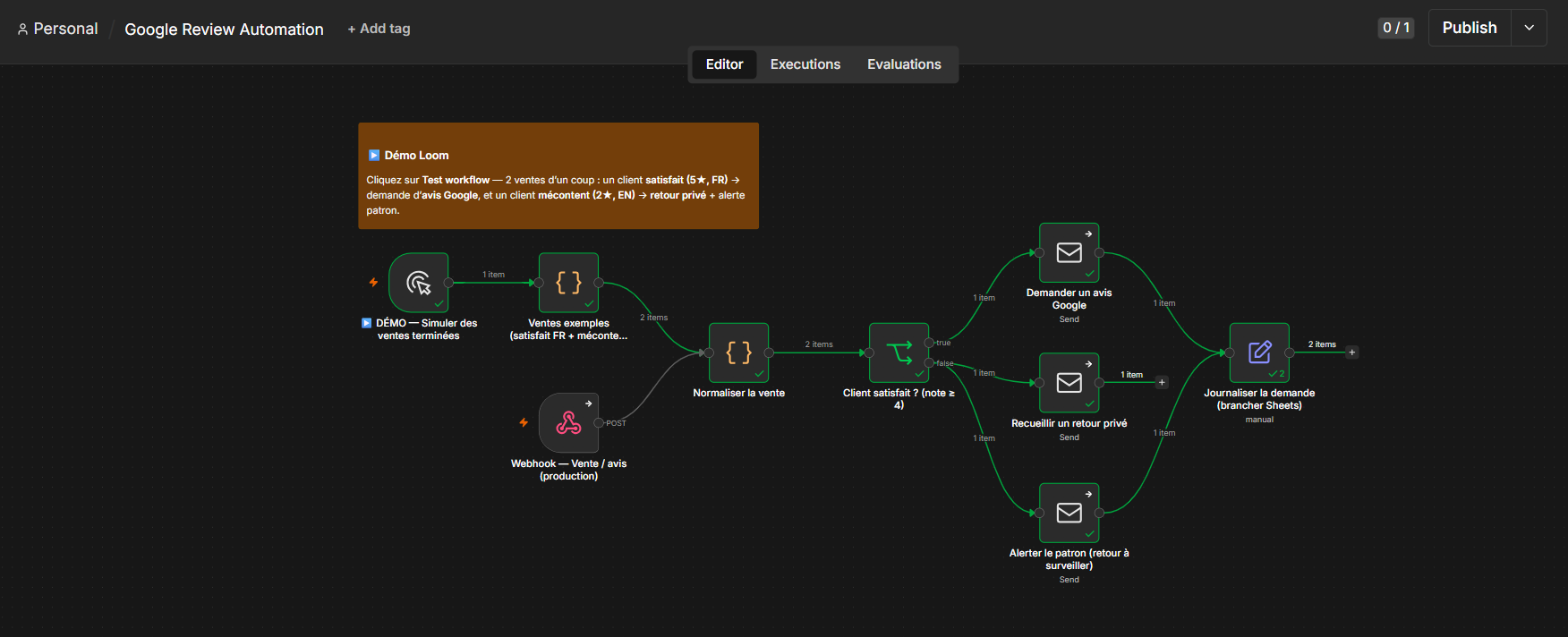Select the Démo Loom sticky note
Screen dimensions: 1568x637
coord(558,175)
